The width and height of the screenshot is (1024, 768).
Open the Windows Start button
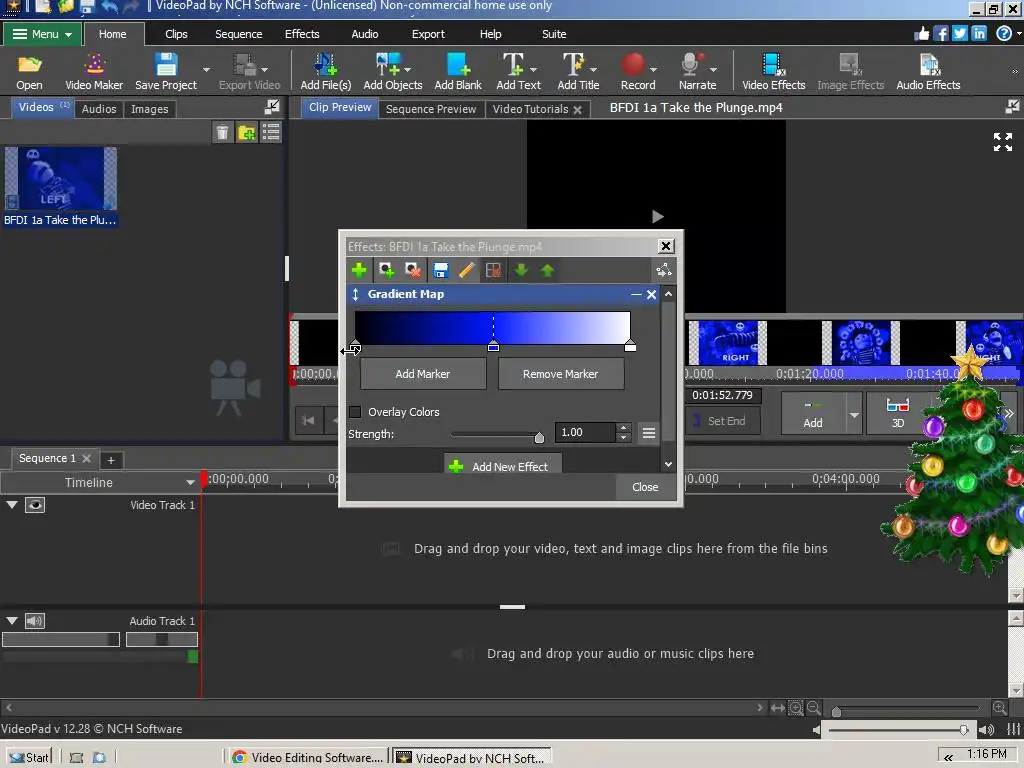(x=30, y=758)
